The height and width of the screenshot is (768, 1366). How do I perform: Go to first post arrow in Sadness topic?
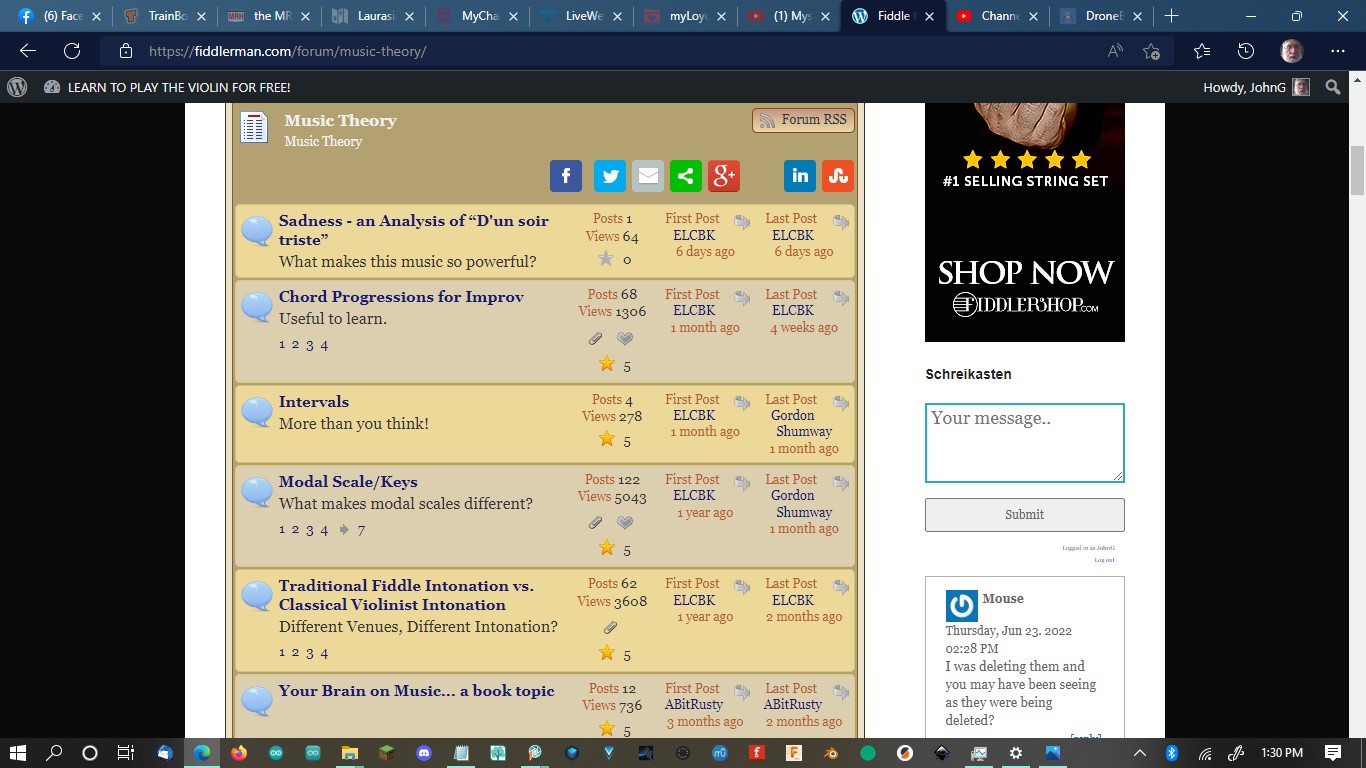click(x=742, y=221)
